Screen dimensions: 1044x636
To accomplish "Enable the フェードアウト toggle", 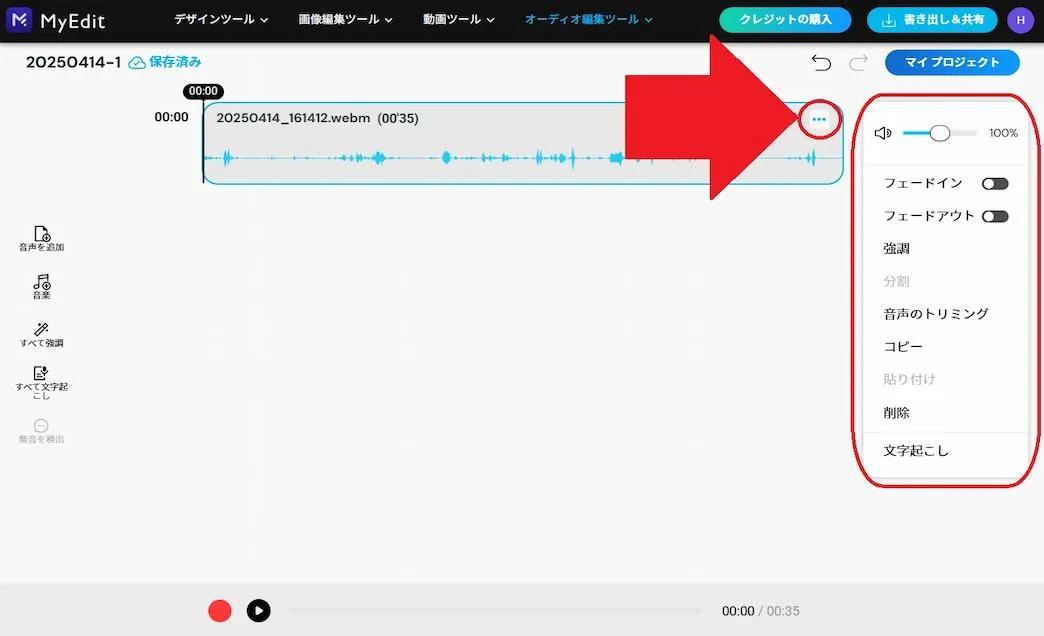I will point(994,215).
